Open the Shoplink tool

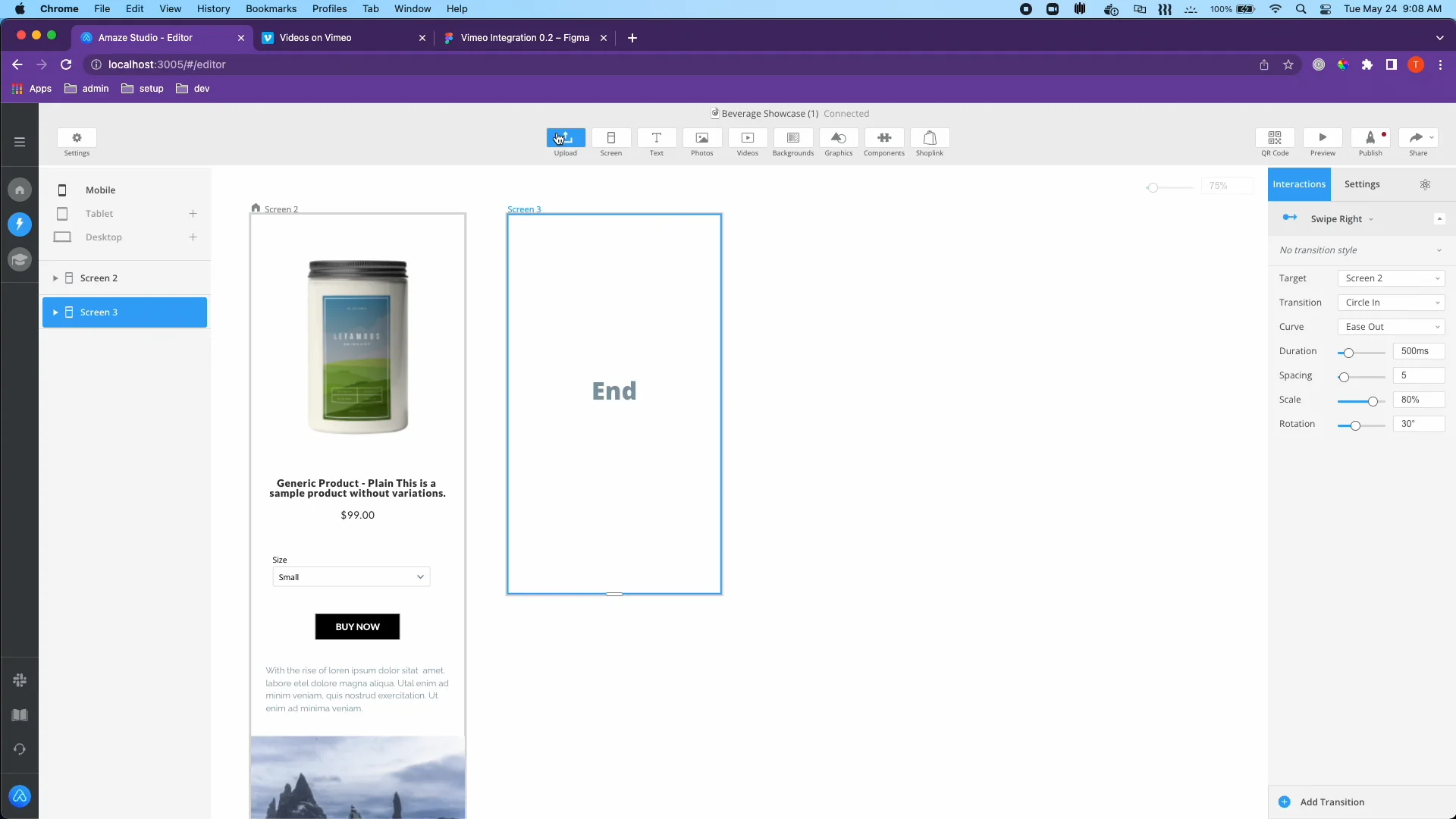[929, 138]
